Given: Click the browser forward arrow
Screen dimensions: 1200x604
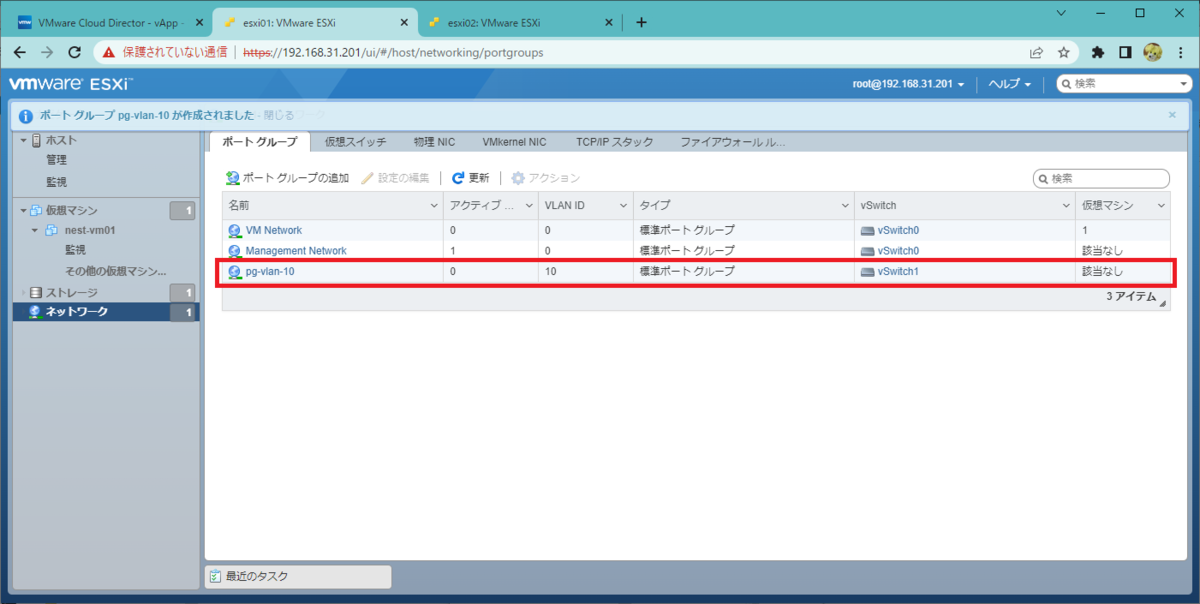Looking at the screenshot, I should point(46,52).
